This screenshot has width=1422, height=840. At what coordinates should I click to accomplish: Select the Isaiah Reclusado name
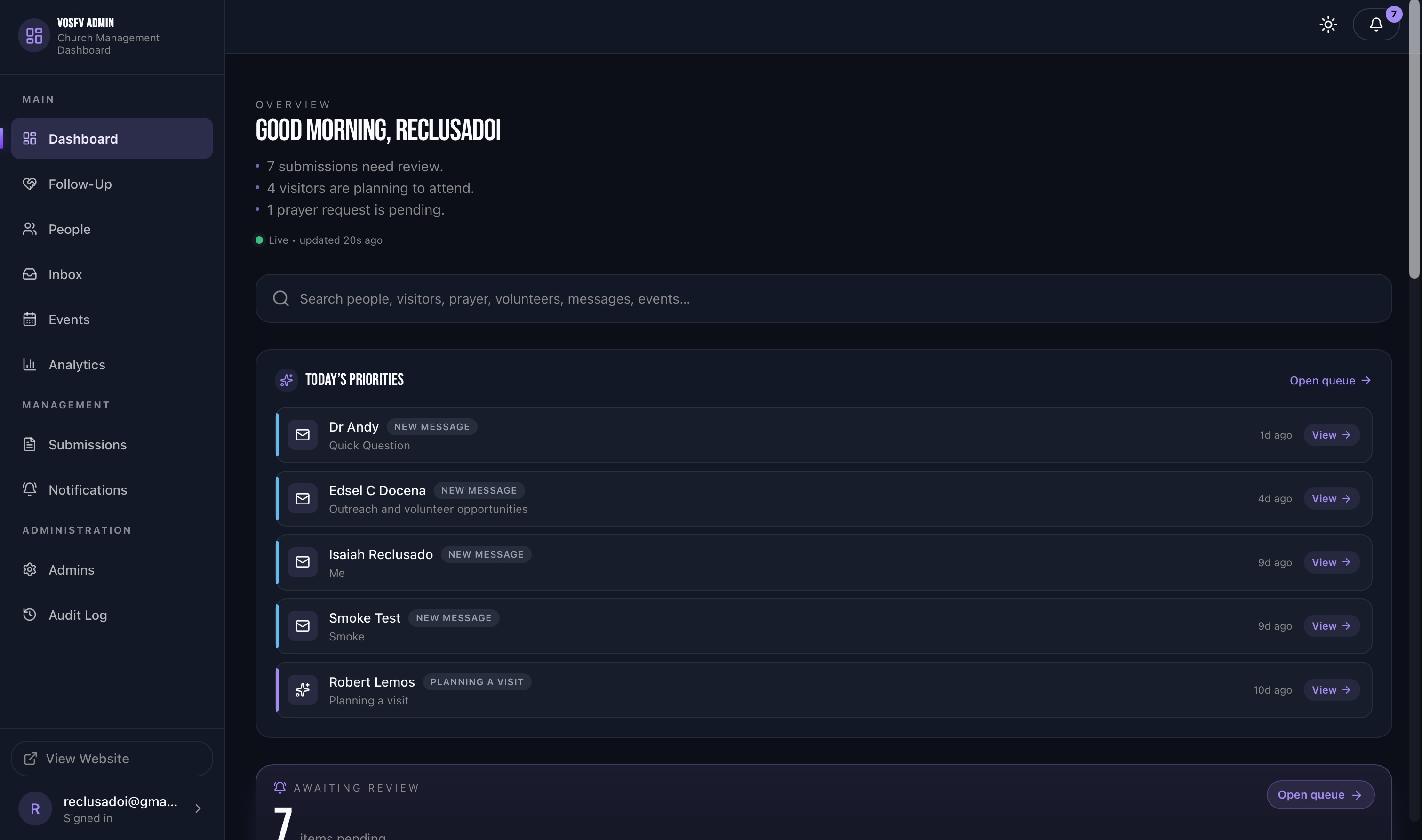[x=381, y=554]
